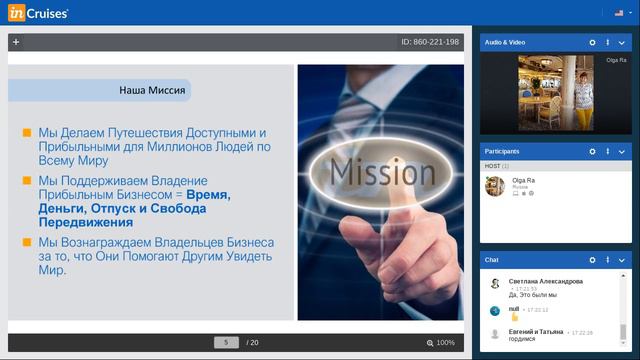Click the Olga Ra label over video
Image resolution: width=640 pixels, height=360 pixels.
[616, 60]
